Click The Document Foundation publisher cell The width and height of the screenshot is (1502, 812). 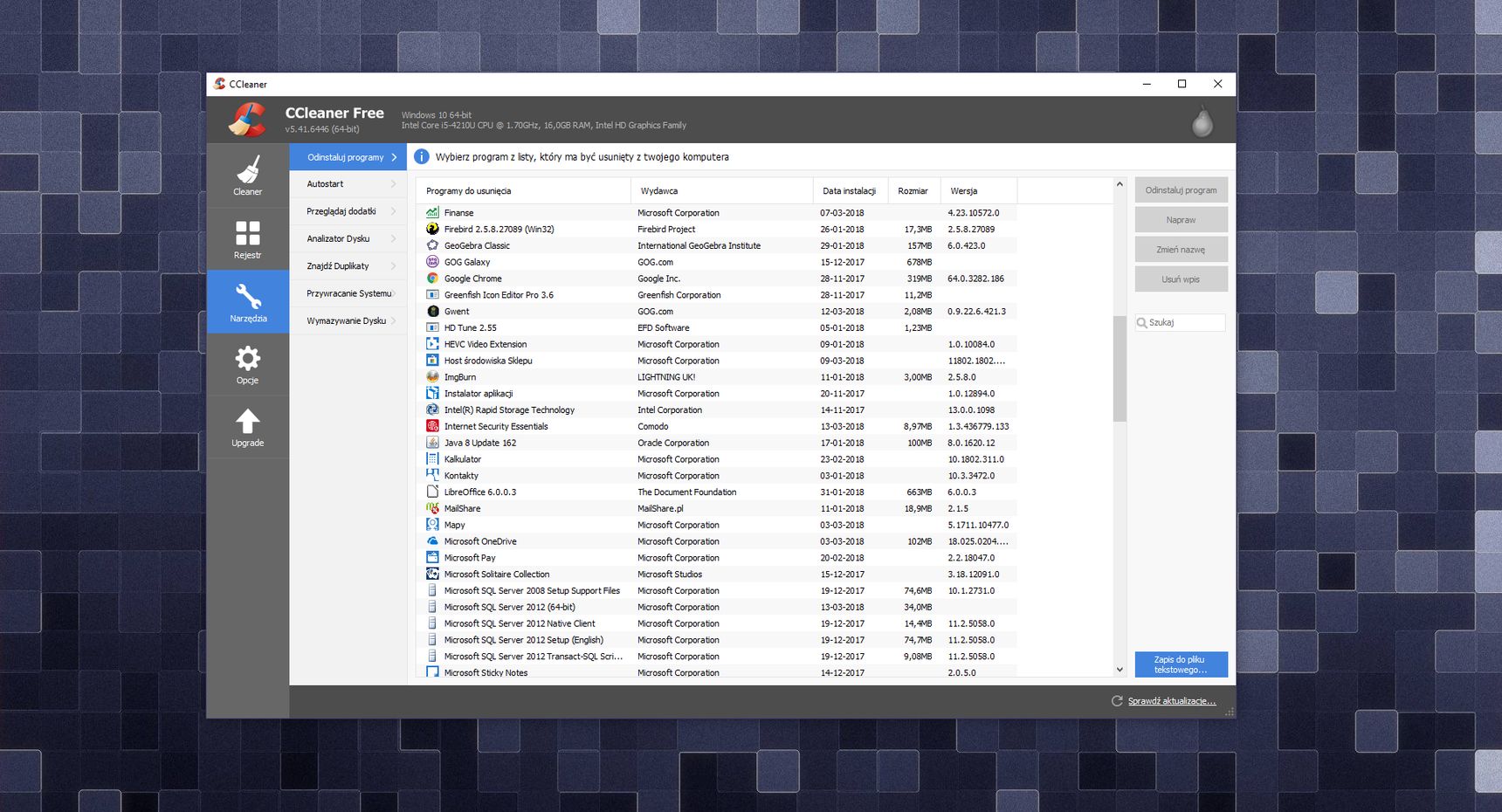(x=687, y=492)
